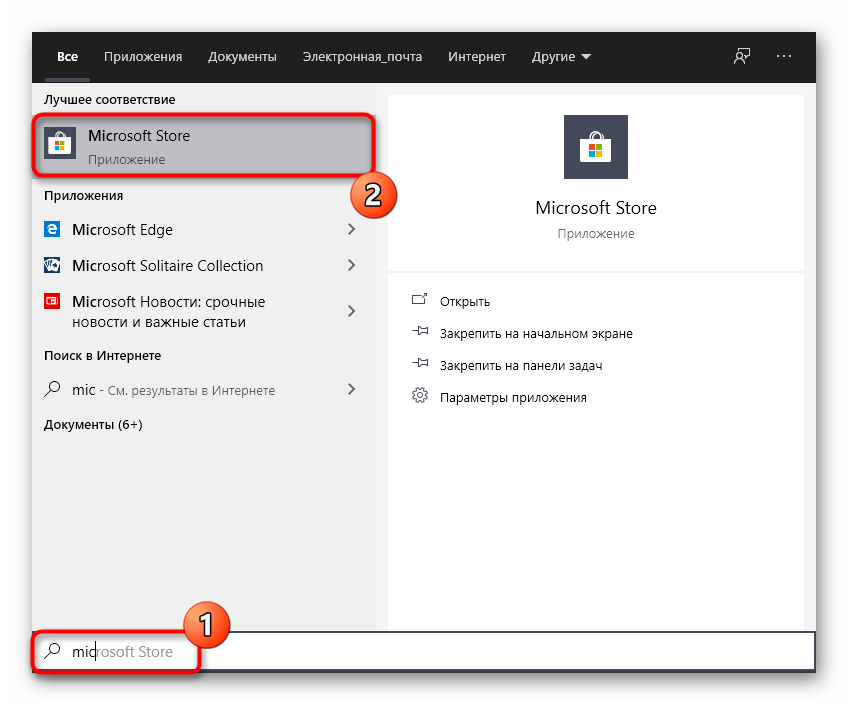
Task: Click the Microsoft Новости app icon
Action: click(53, 302)
